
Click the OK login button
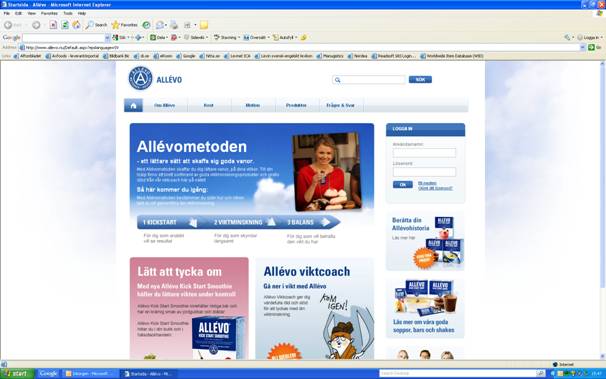[x=402, y=185]
